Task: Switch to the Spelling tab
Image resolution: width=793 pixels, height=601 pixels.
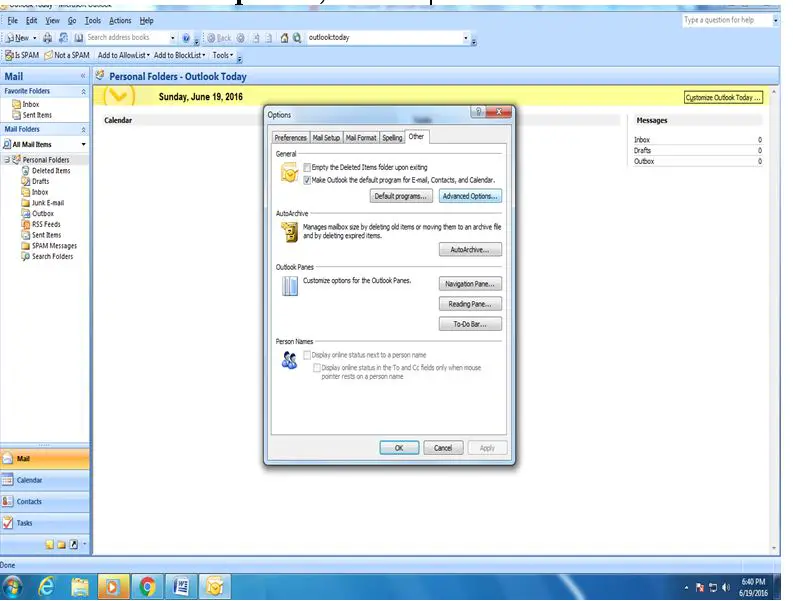Action: click(392, 138)
